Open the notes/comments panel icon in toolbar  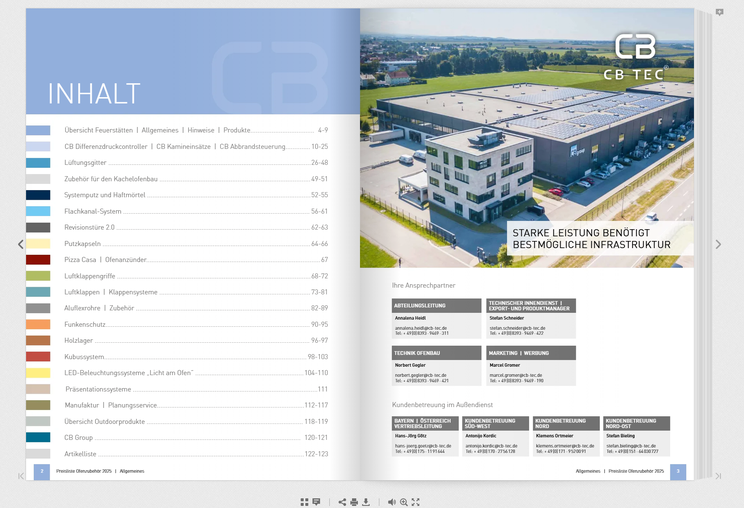pyautogui.click(x=316, y=502)
